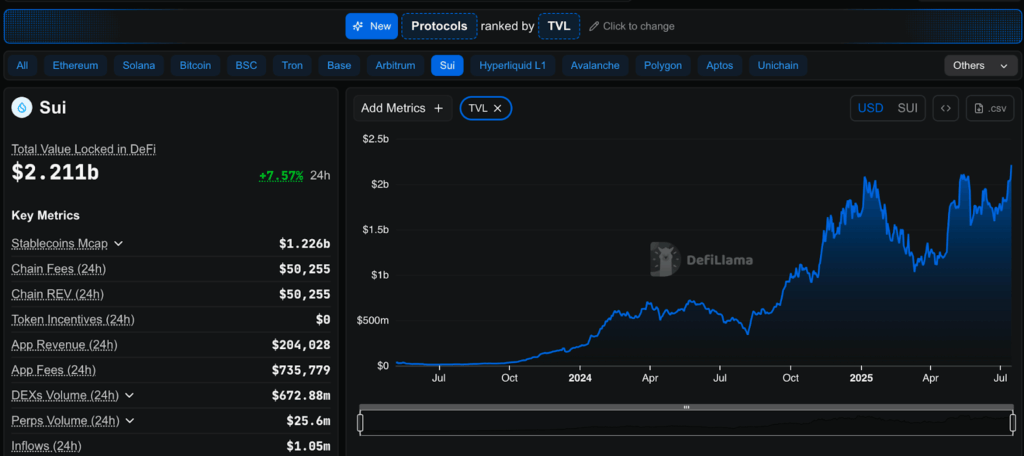Select the Unichain chain tab

pyautogui.click(x=778, y=65)
